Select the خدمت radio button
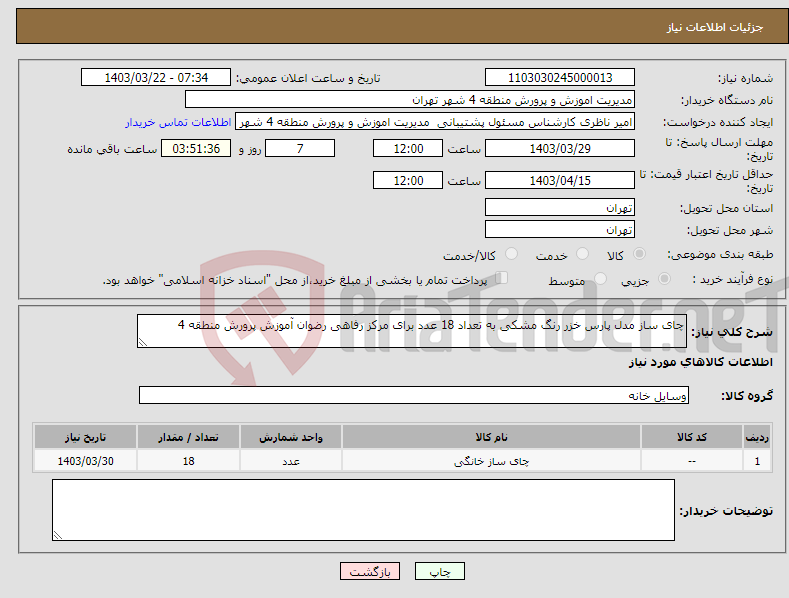The height and width of the screenshot is (598, 789). tap(582, 254)
